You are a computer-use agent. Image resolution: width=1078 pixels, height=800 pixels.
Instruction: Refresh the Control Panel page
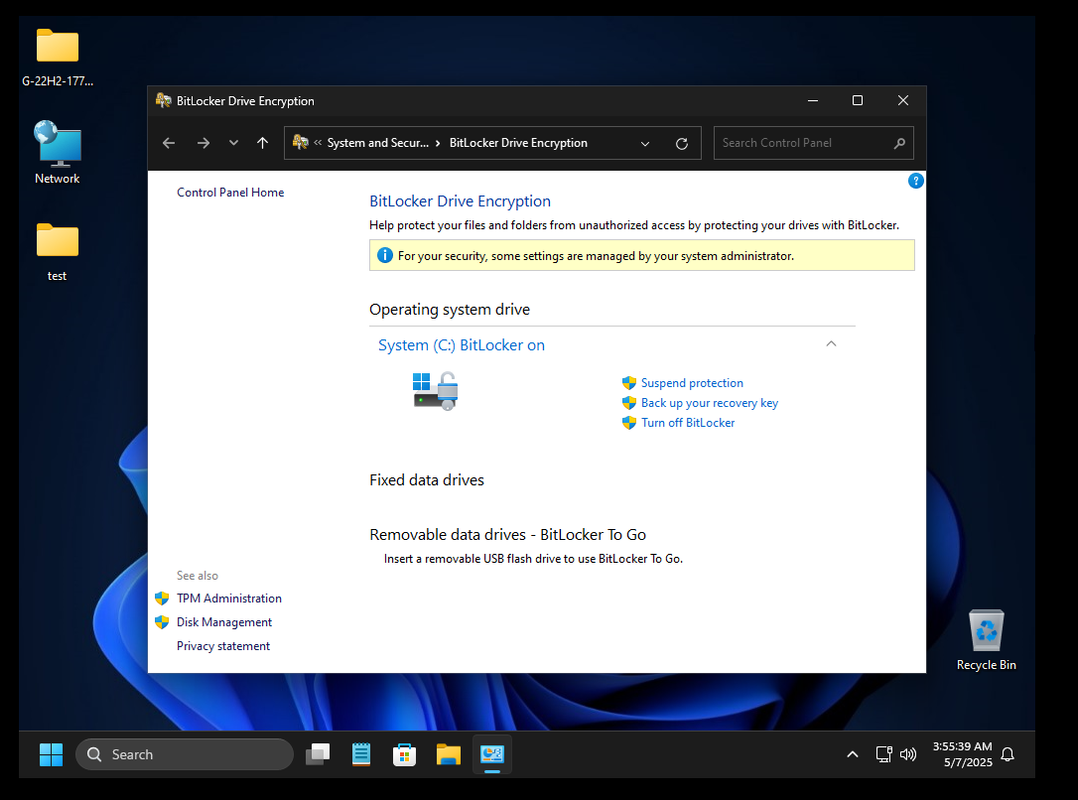pos(681,144)
